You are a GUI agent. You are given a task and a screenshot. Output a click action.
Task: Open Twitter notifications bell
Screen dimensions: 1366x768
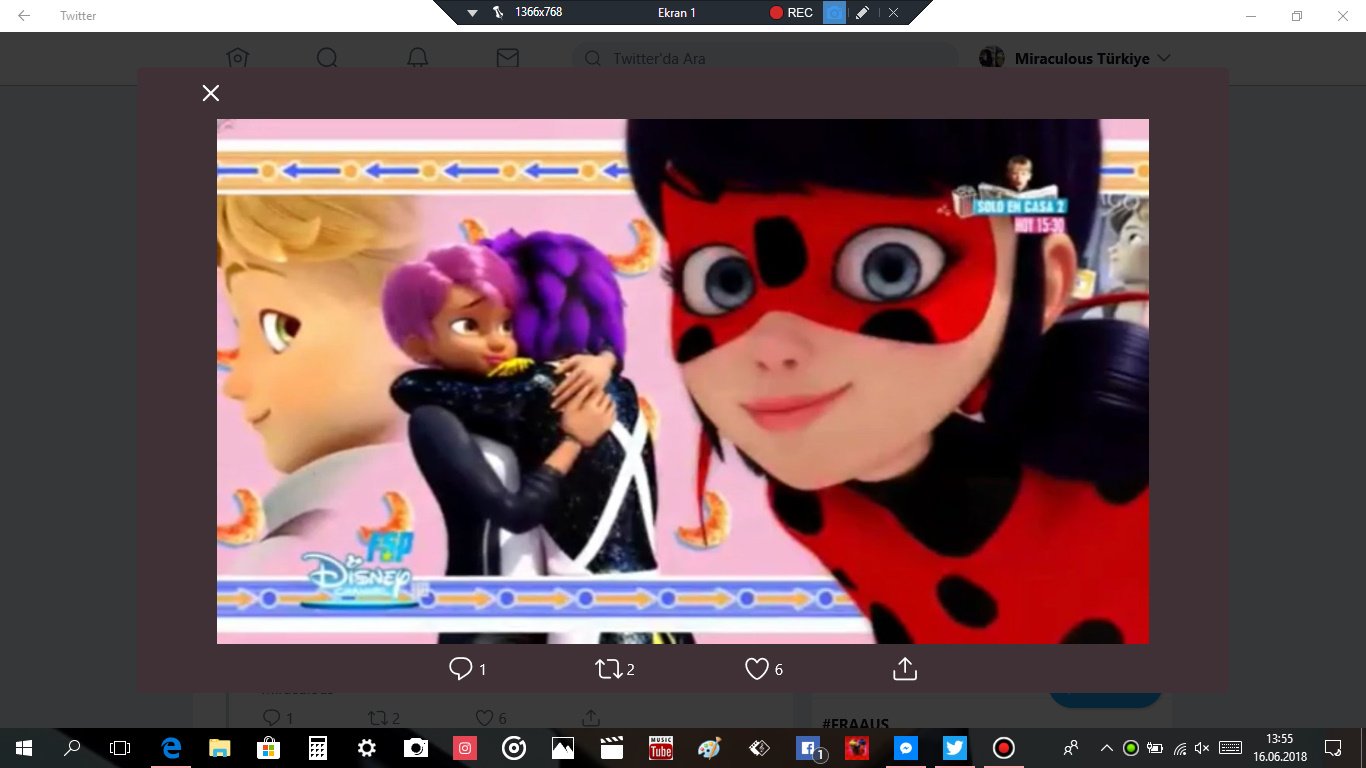[418, 58]
